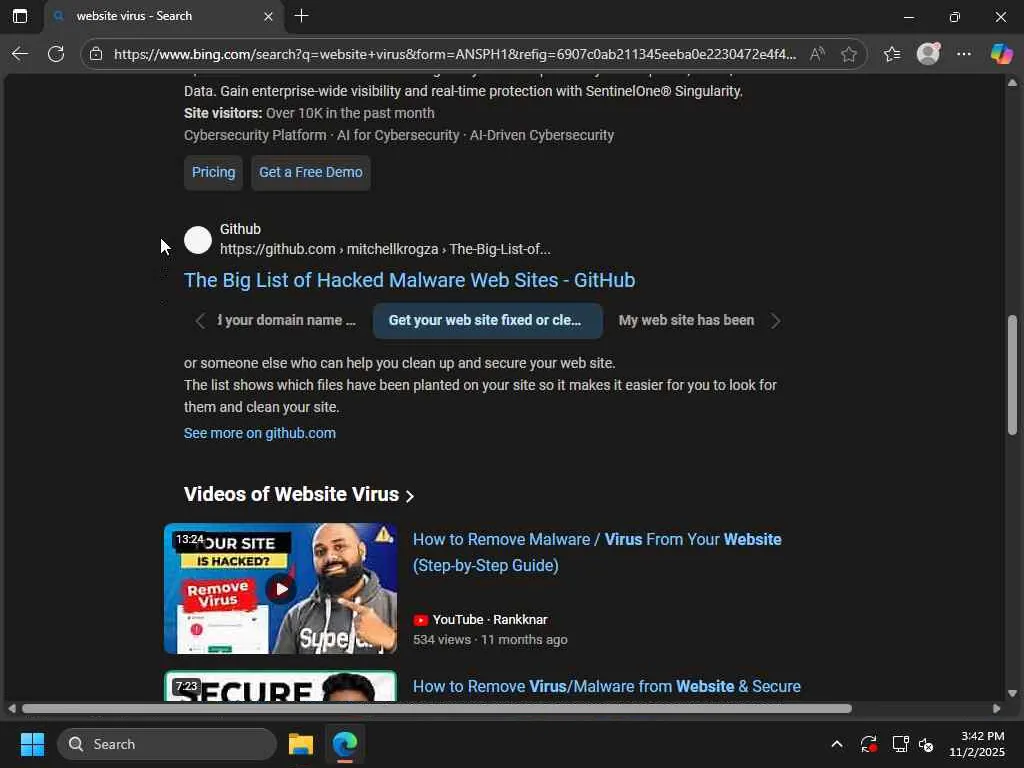Click the scroll up arrow of vertical scrollbar
The width and height of the screenshot is (1024, 768).
[1012, 83]
